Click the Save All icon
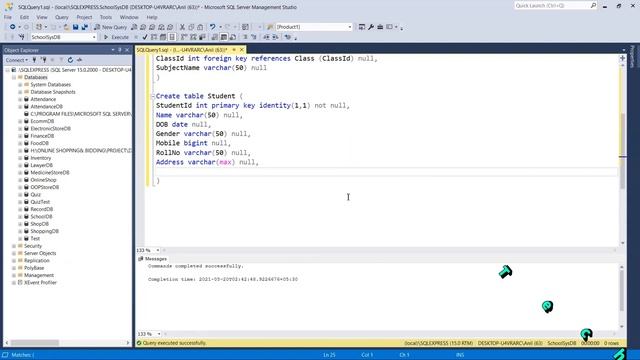 click(x=84, y=27)
